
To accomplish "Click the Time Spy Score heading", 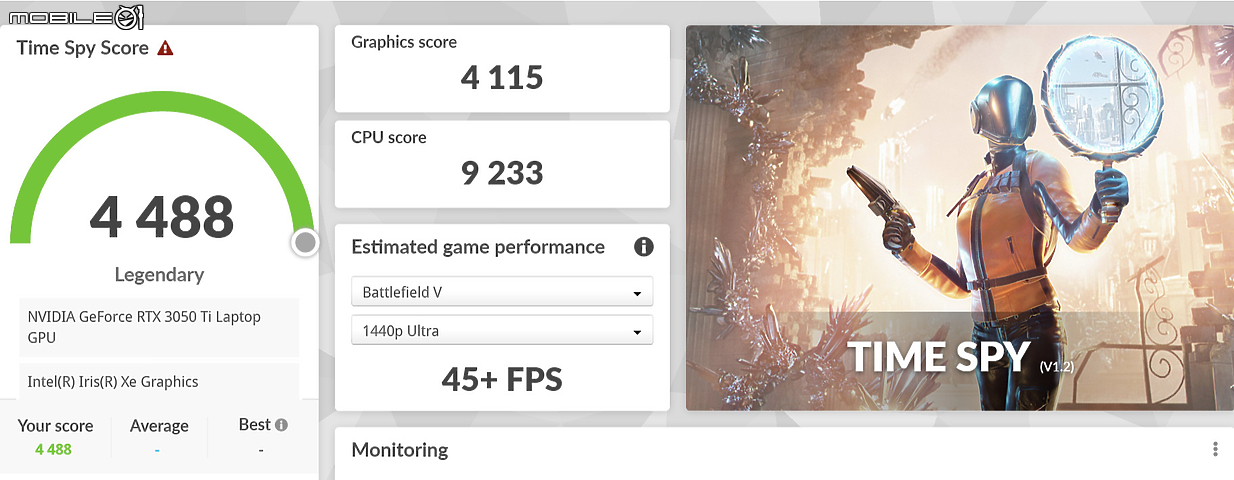I will (82, 48).
